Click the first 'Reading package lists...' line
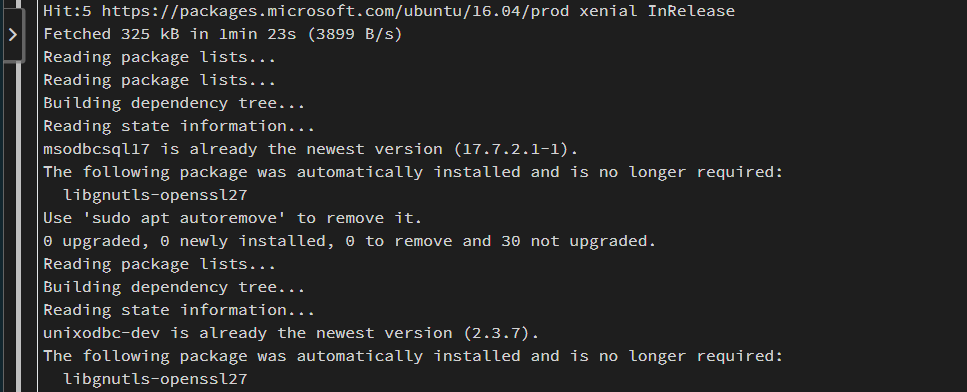Viewport: 967px width, 392px height. tap(160, 57)
